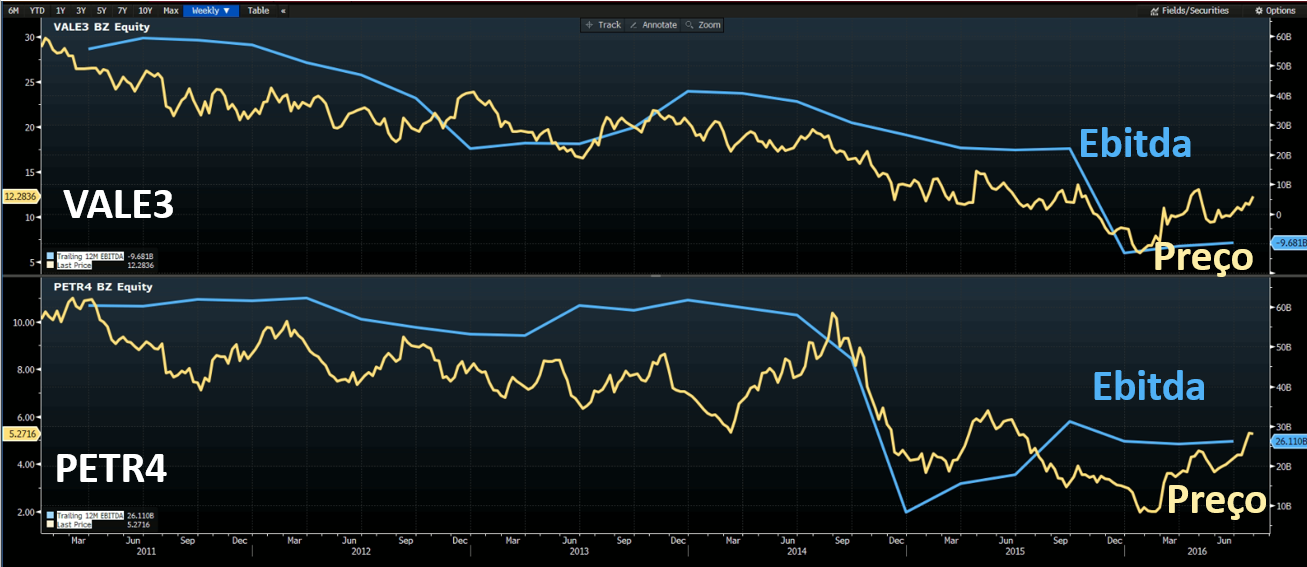Select the YTD time range
Screen dimensions: 1307x567
point(37,10)
